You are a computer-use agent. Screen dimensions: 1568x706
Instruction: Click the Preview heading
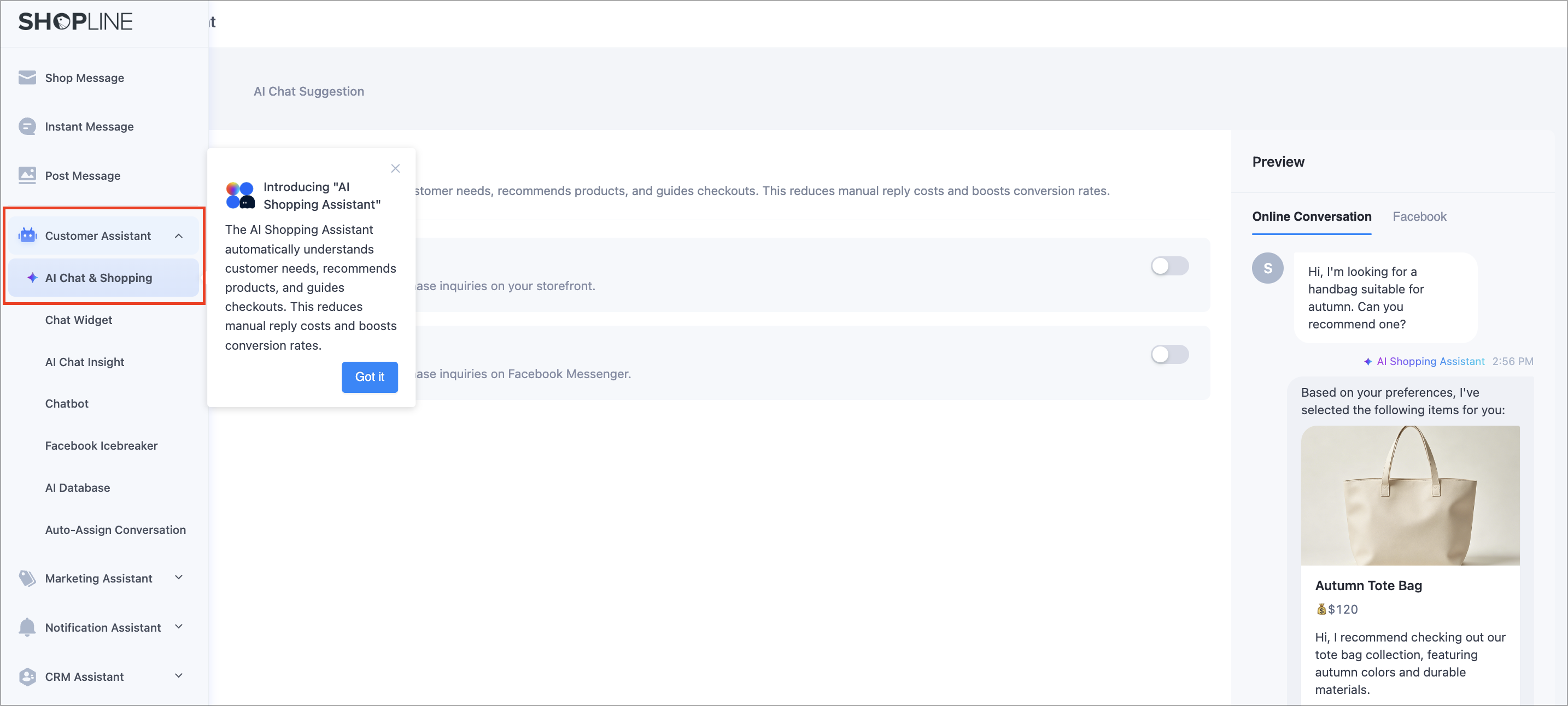tap(1278, 161)
